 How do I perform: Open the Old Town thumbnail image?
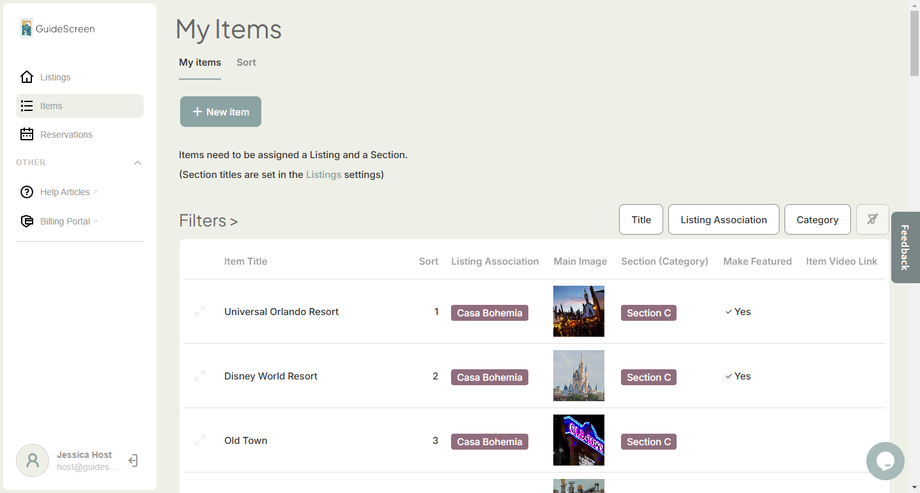[578, 440]
